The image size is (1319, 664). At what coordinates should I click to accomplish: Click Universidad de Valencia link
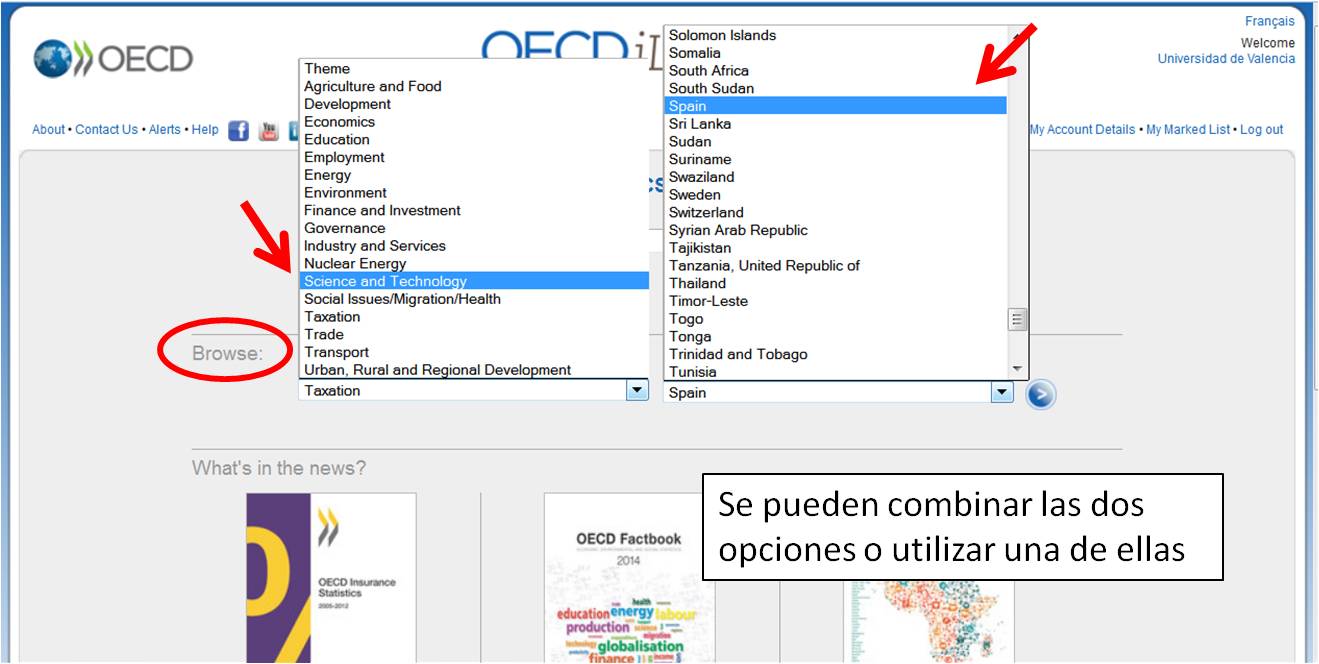click(1226, 59)
